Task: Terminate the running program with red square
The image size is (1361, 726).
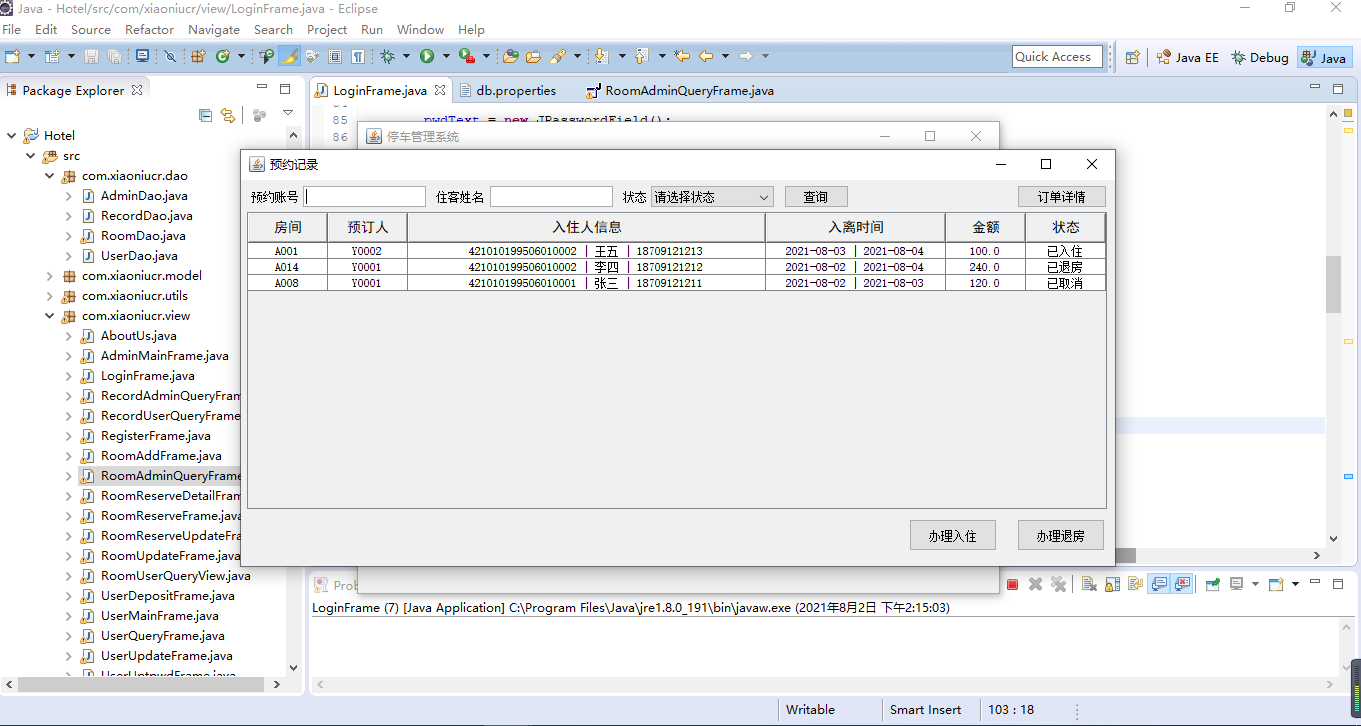Action: tap(1012, 584)
